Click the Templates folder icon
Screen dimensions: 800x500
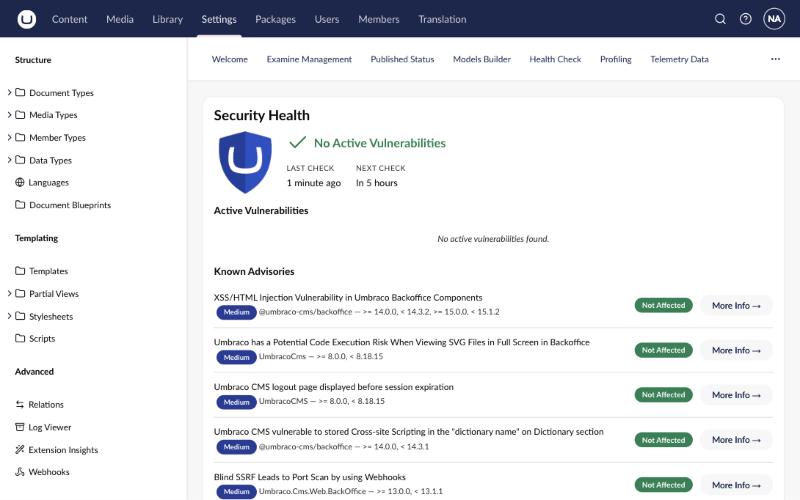coord(20,271)
